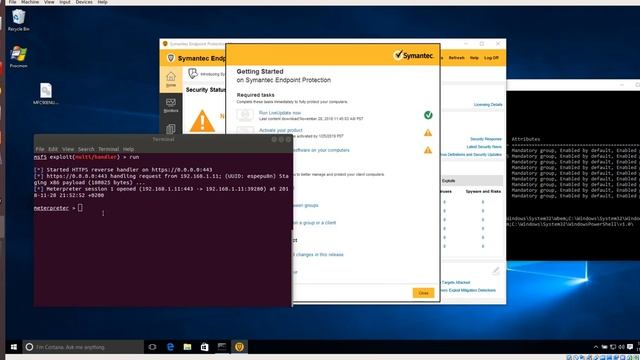Click Cortana Ask me anything search box
Screen dimensions: 640x360
83,347
